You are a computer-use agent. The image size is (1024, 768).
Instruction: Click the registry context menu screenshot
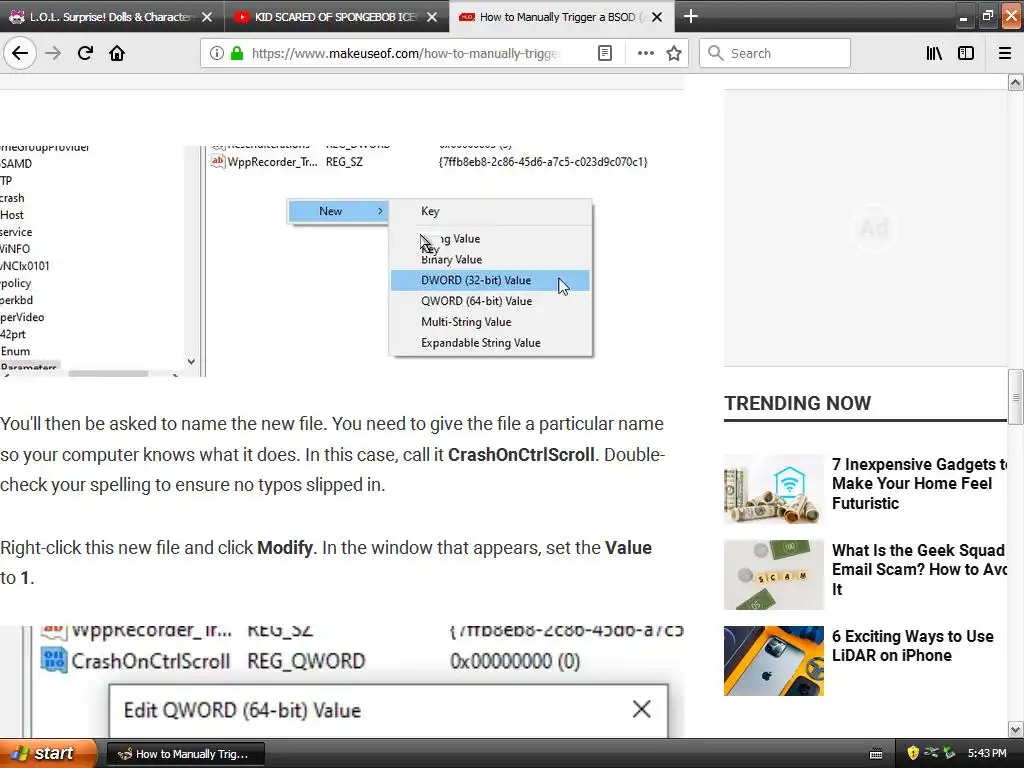click(x=342, y=261)
